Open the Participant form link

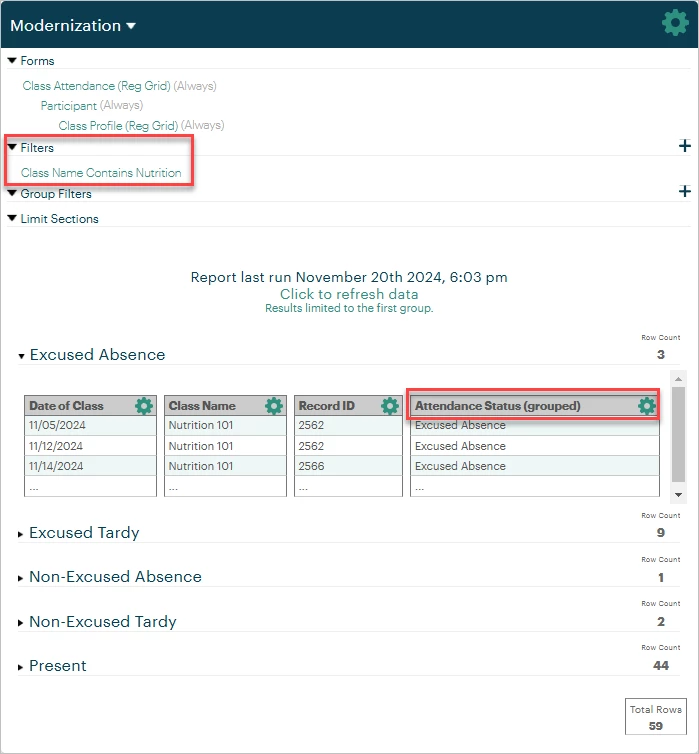tap(69, 105)
